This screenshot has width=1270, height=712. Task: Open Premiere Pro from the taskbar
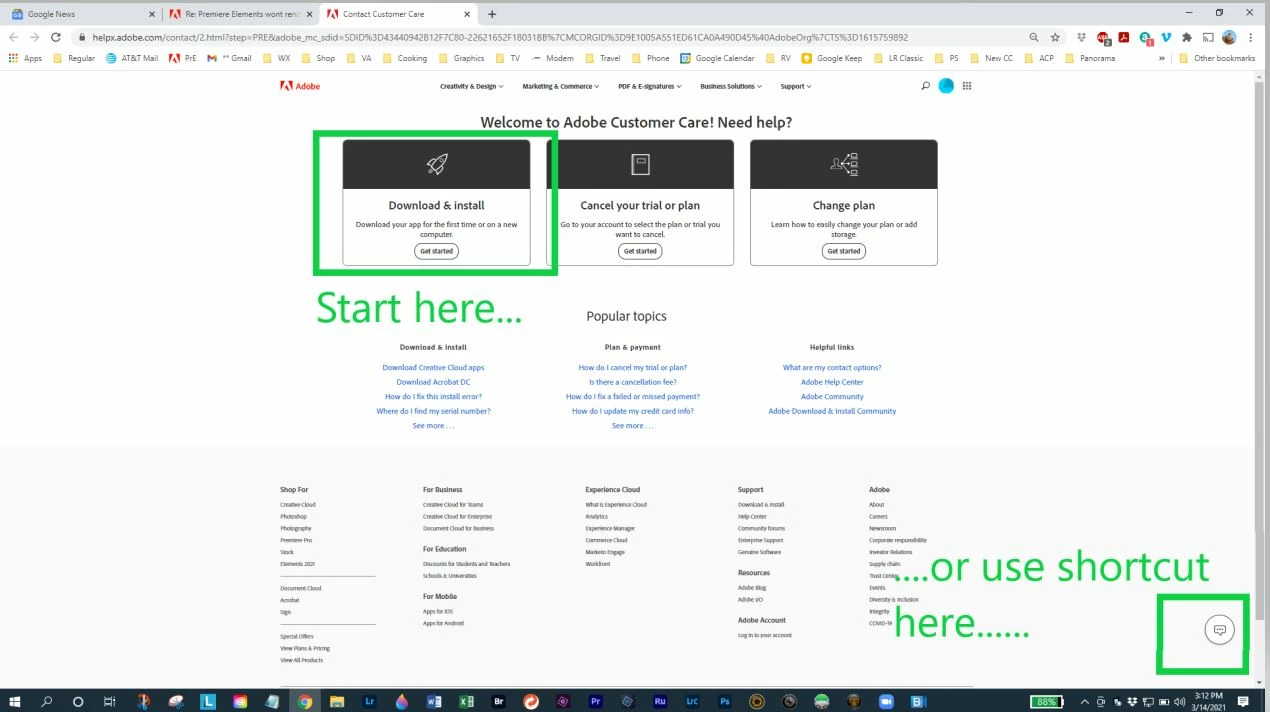pos(595,702)
